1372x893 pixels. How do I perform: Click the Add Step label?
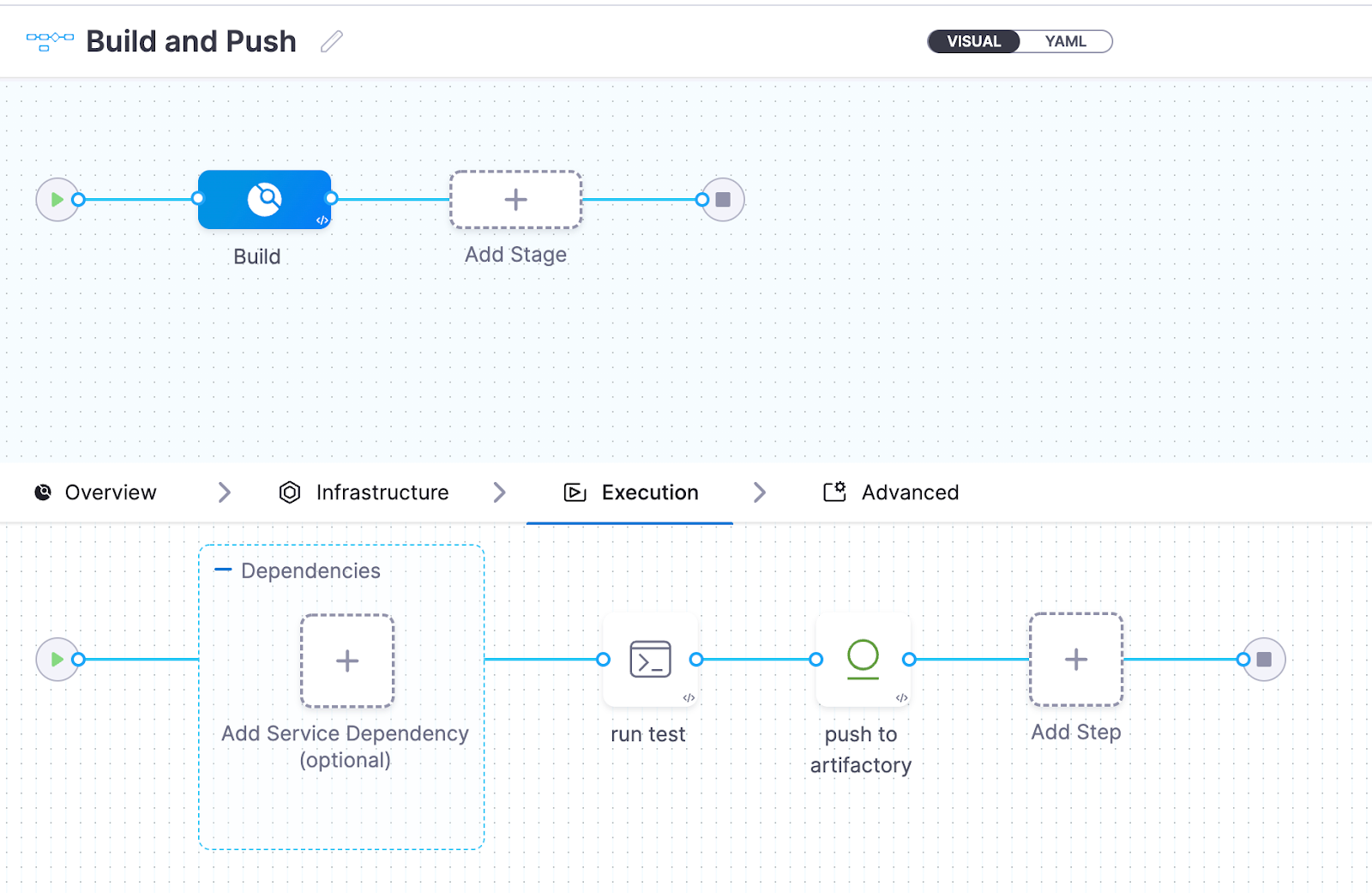pyautogui.click(x=1076, y=732)
